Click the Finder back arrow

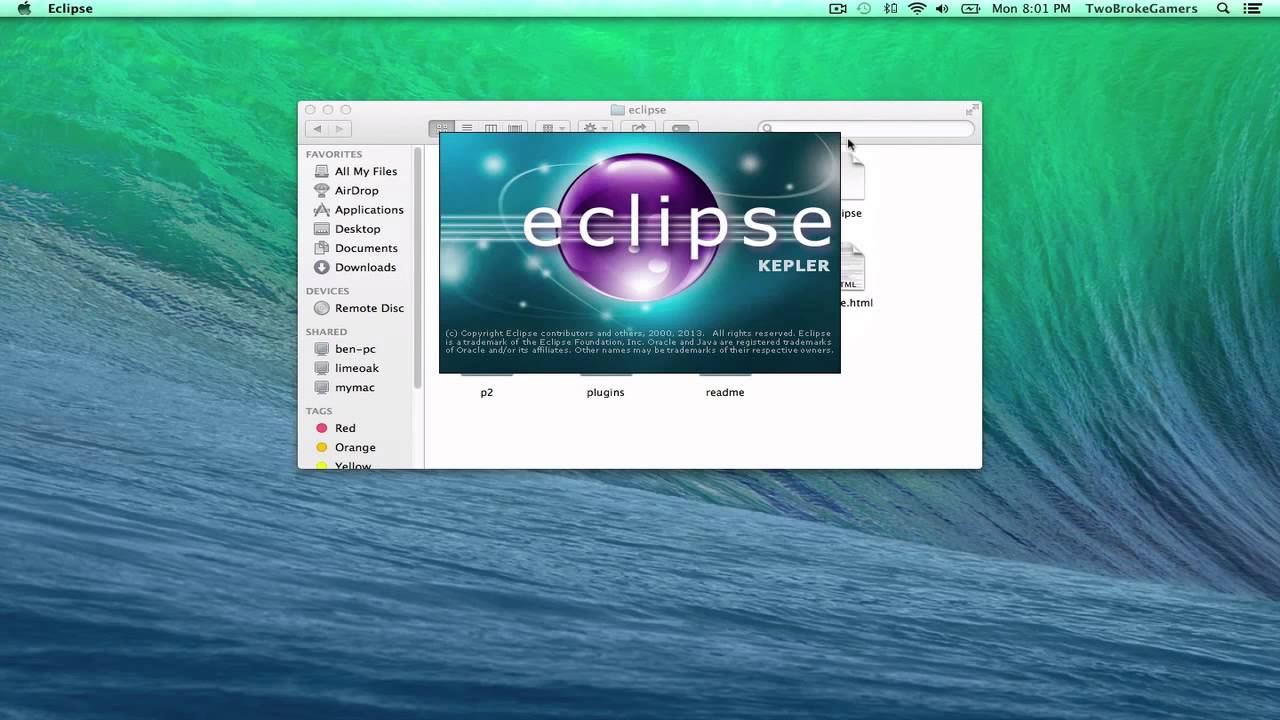317,129
